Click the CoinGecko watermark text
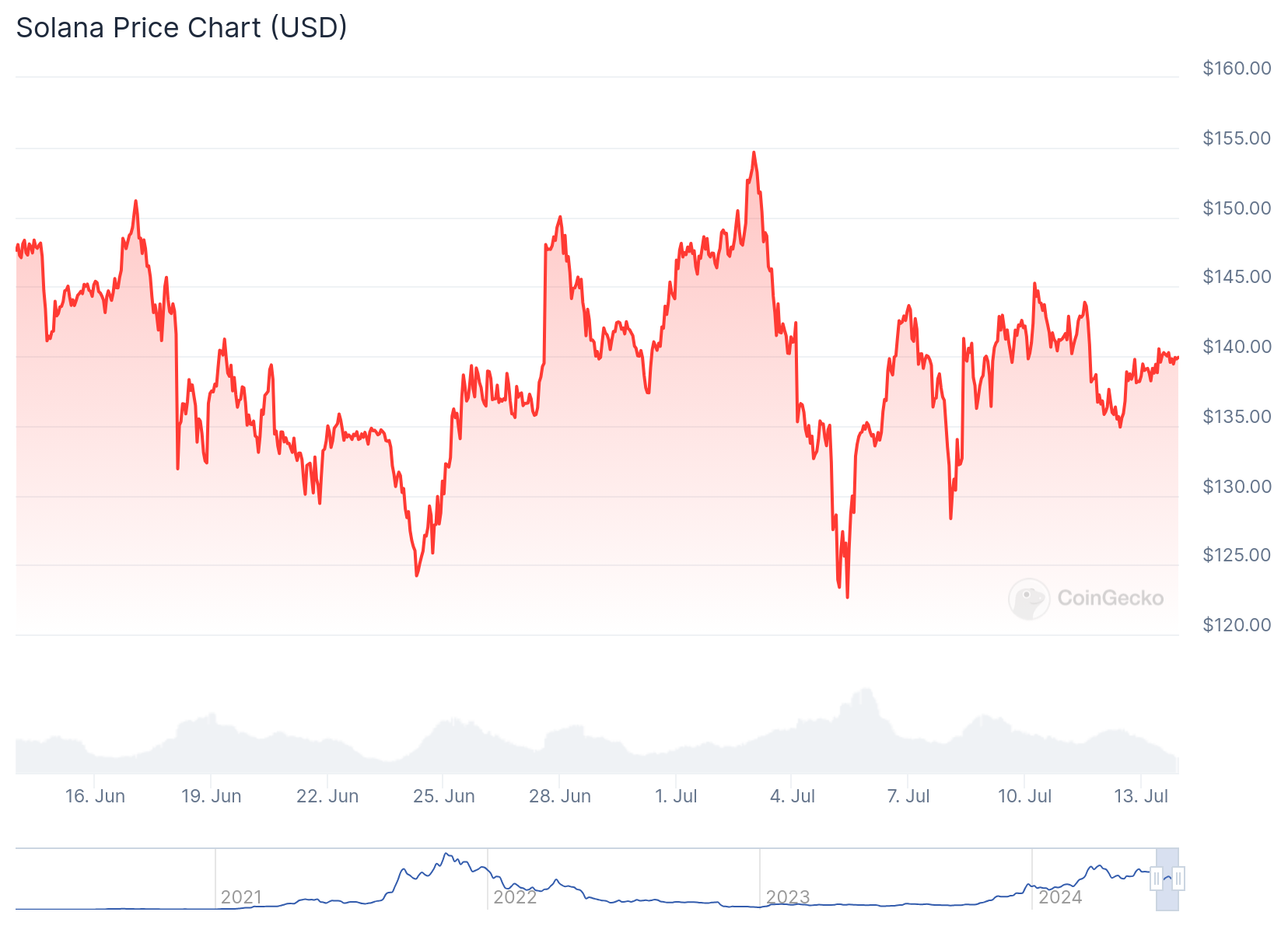 coord(1110,598)
